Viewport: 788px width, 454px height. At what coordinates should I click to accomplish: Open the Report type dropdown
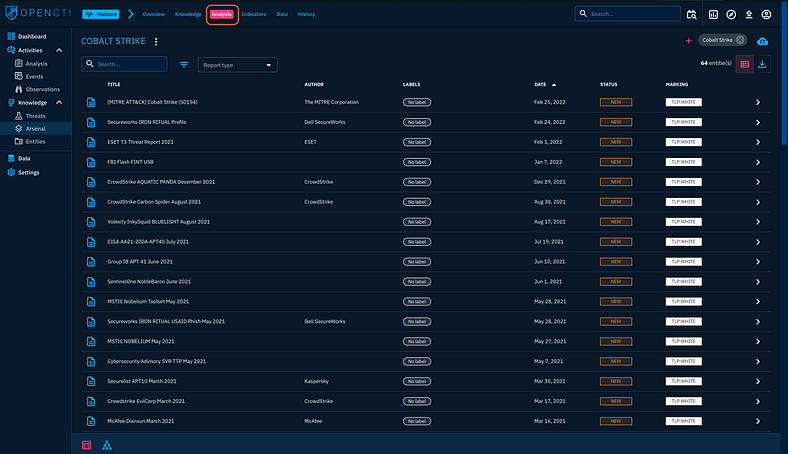click(238, 65)
